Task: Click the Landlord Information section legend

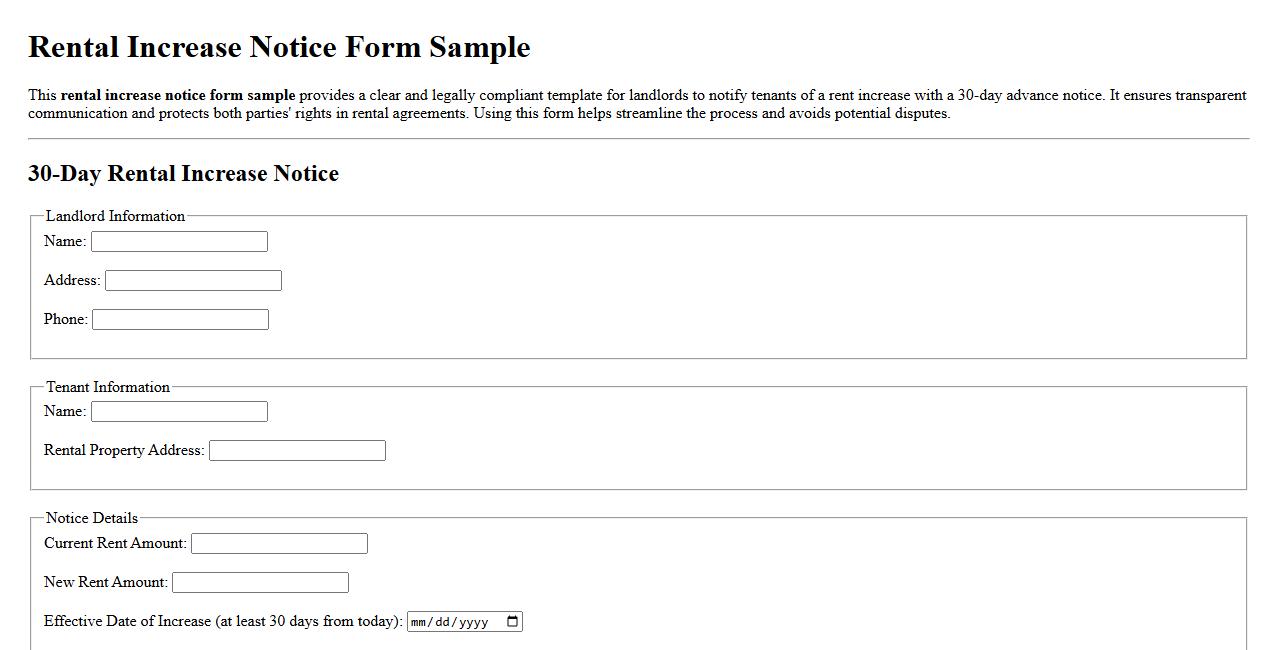Action: point(116,216)
